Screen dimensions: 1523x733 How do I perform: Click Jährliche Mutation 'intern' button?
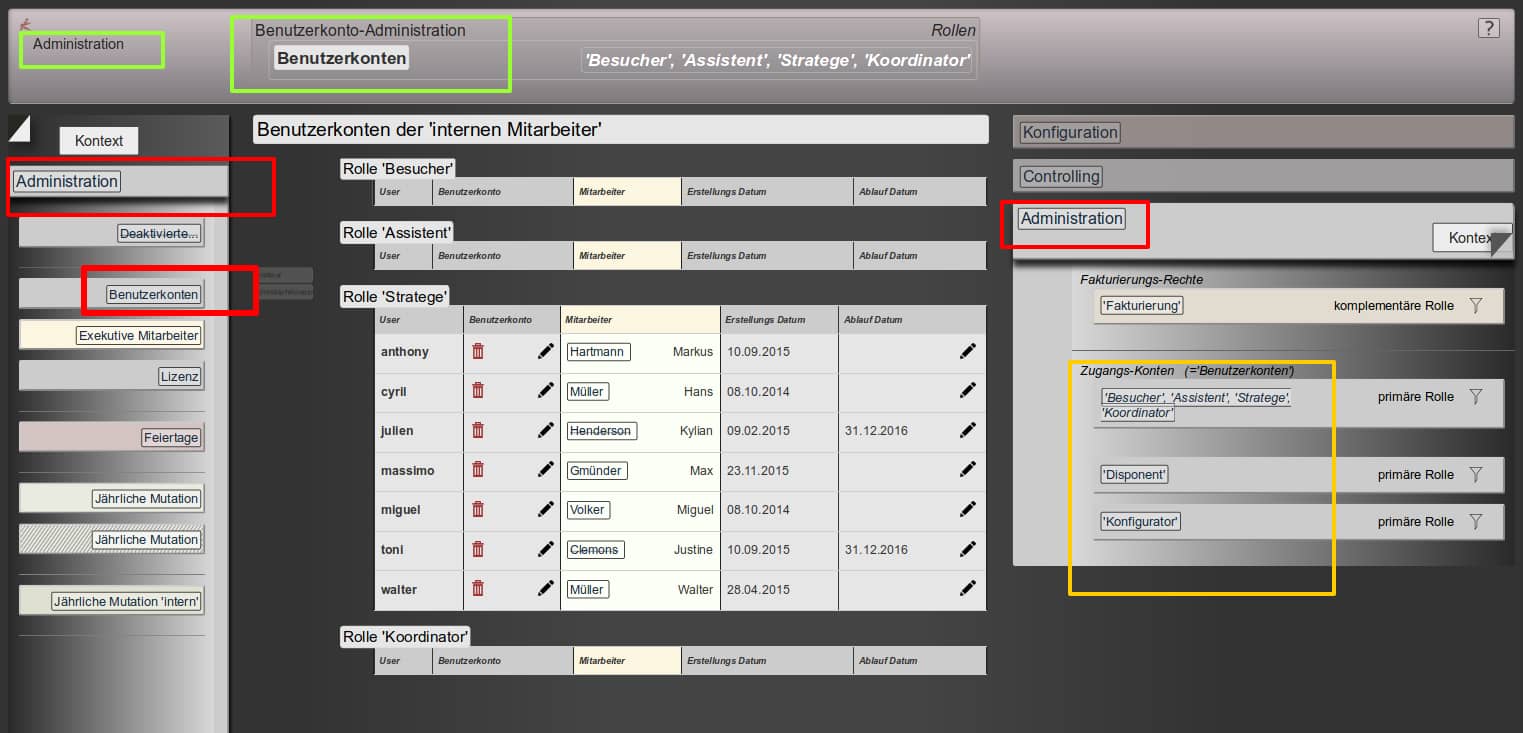[x=127, y=602]
